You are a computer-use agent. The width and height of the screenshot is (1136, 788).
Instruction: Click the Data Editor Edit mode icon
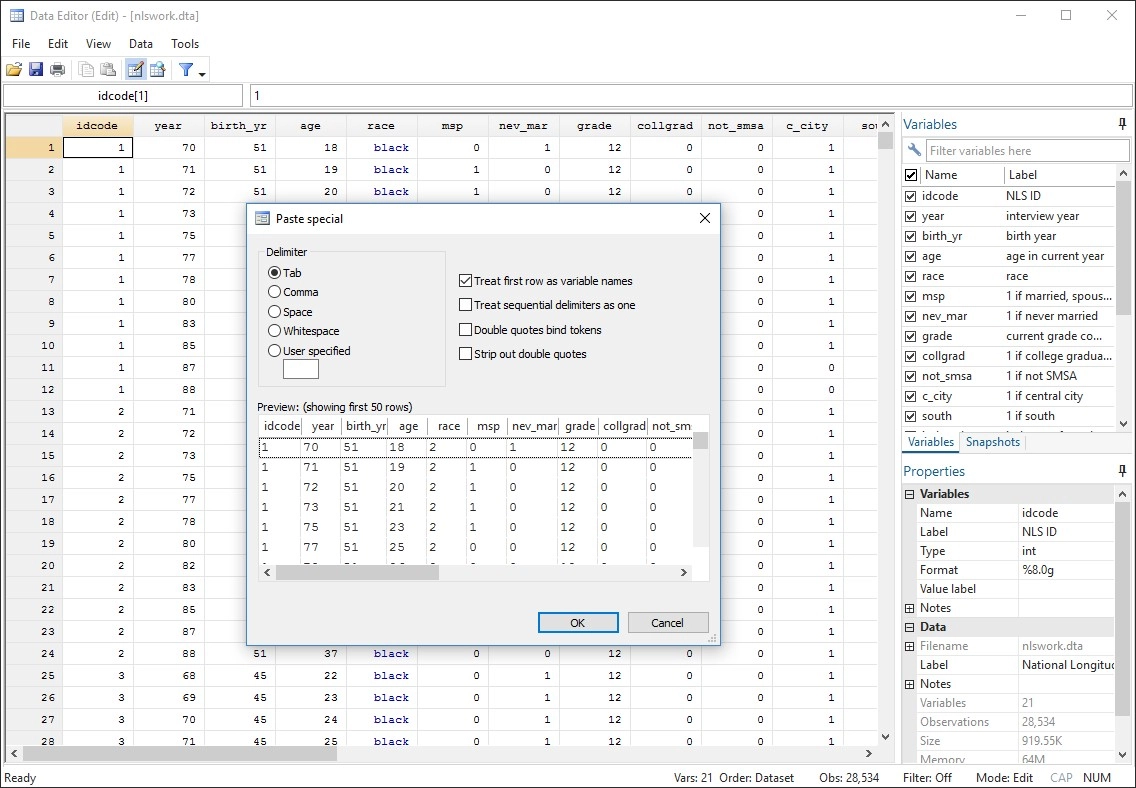click(x=135, y=69)
